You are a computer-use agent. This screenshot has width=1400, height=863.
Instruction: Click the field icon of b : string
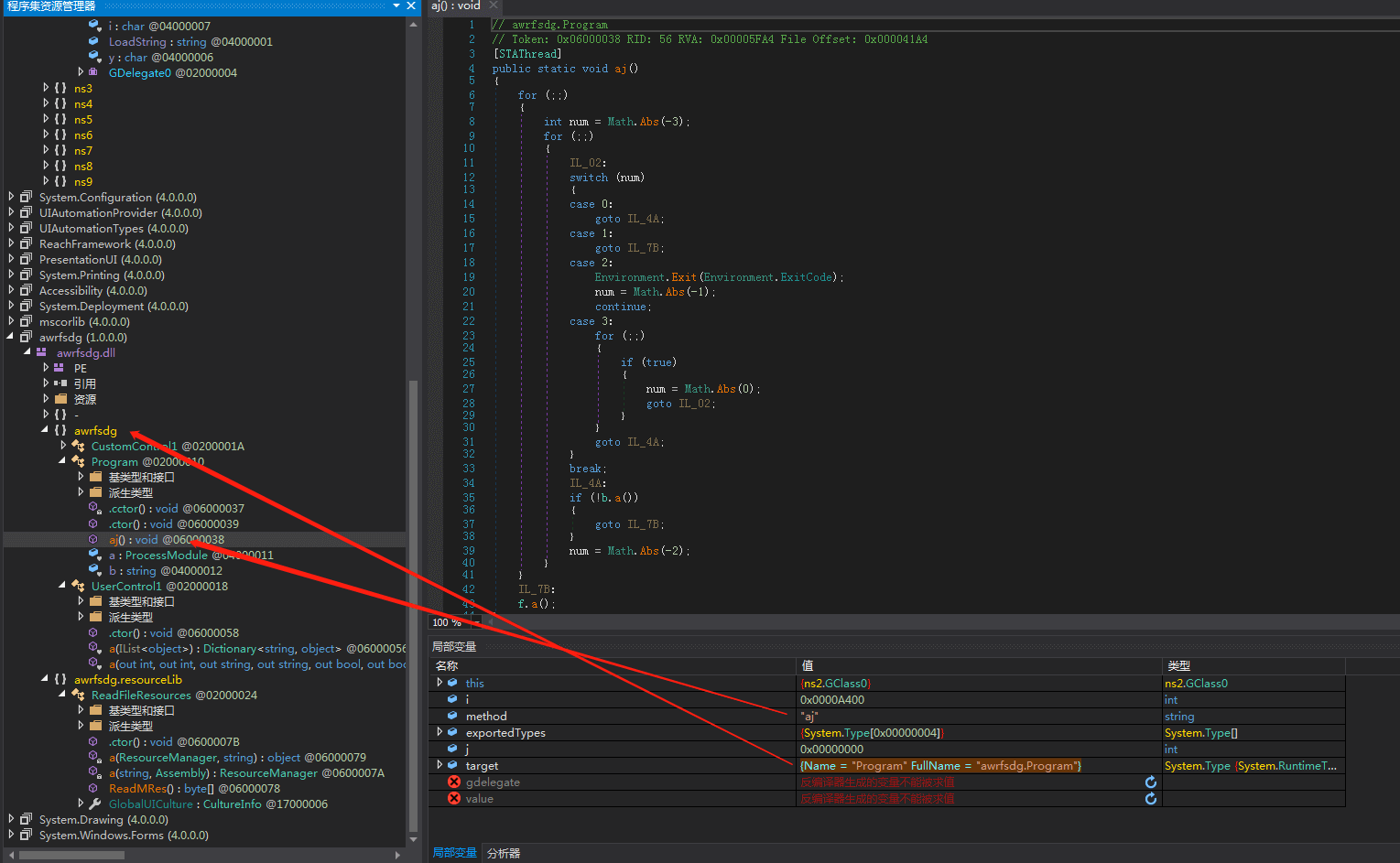[94, 570]
